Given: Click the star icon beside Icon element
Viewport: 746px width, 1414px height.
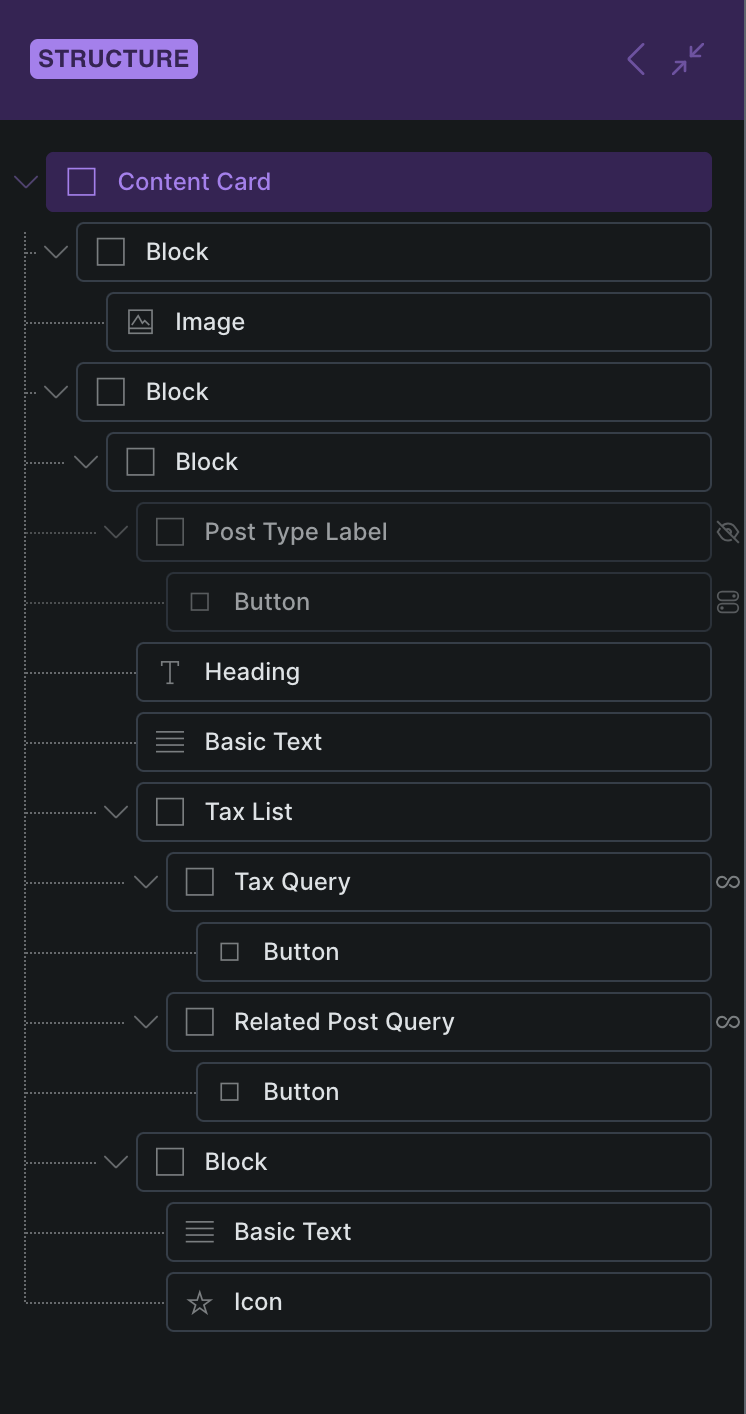Looking at the screenshot, I should tap(200, 1302).
